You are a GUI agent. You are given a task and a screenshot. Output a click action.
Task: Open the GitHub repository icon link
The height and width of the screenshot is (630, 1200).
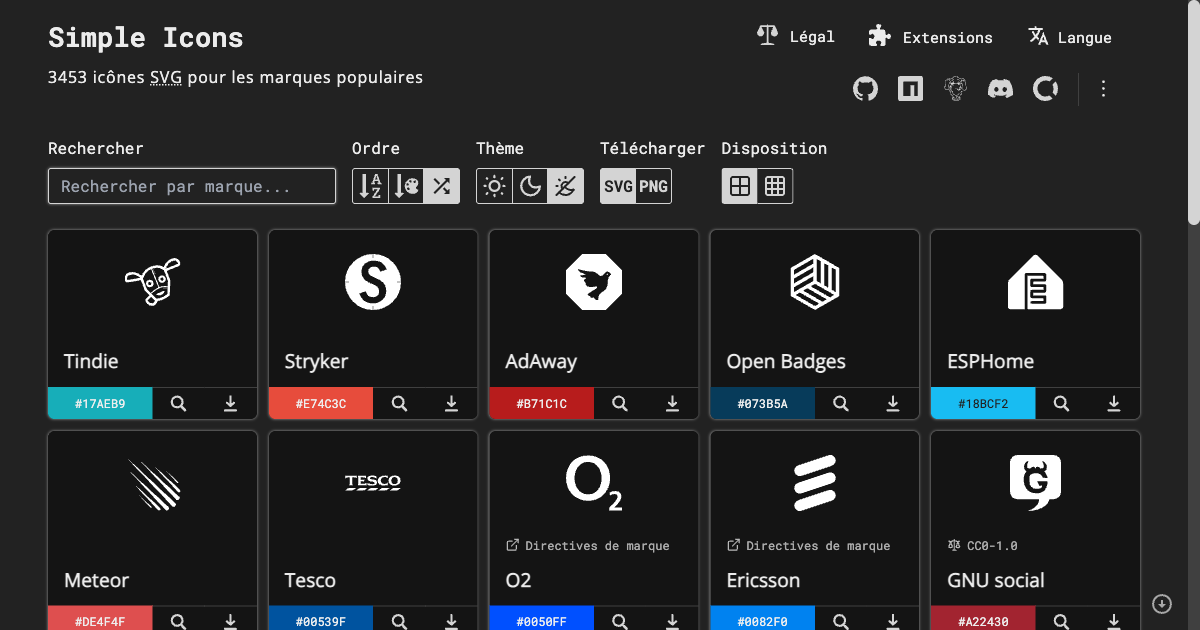pos(865,89)
